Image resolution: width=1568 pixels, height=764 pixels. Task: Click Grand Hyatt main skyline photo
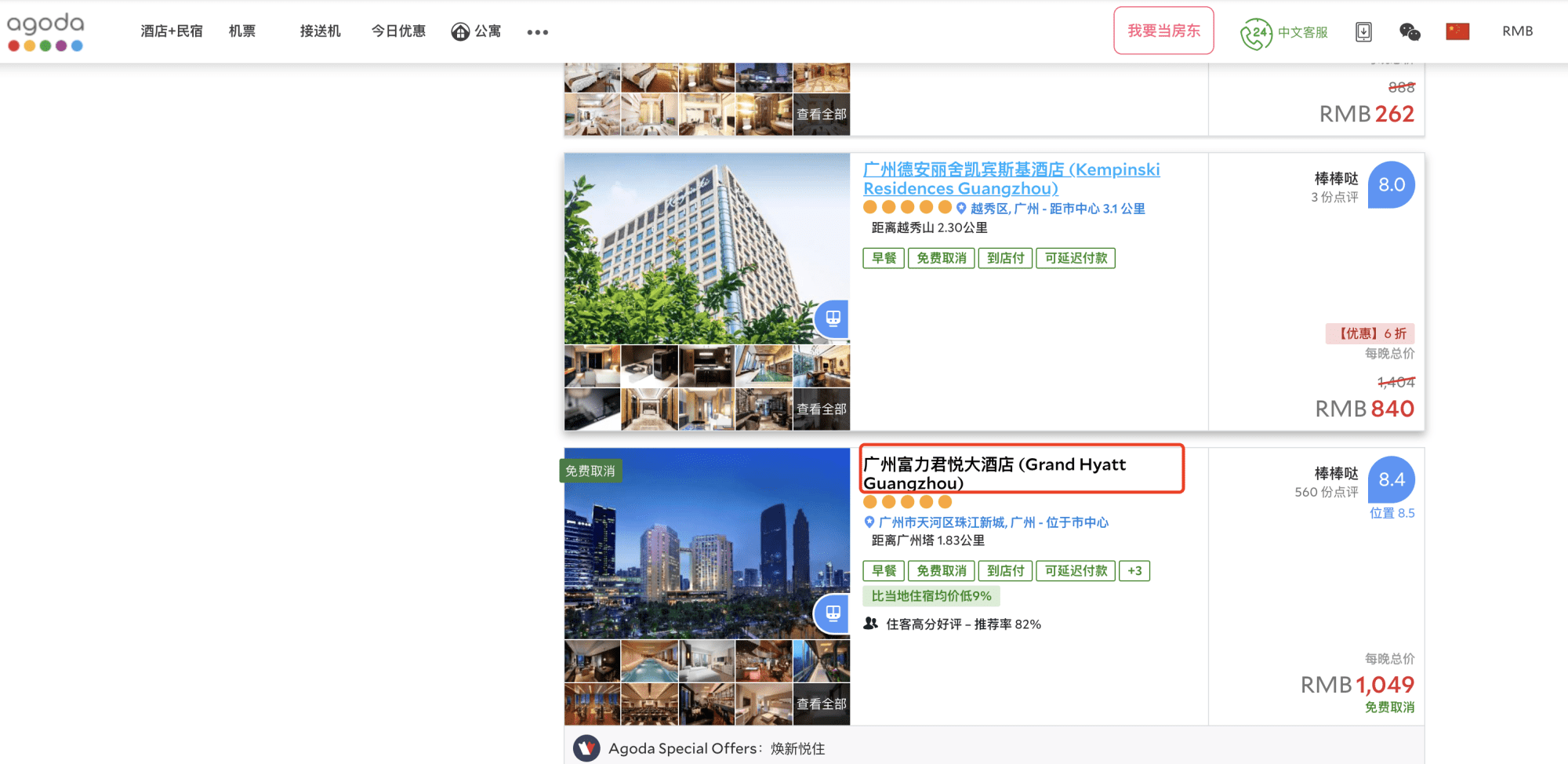click(x=707, y=543)
